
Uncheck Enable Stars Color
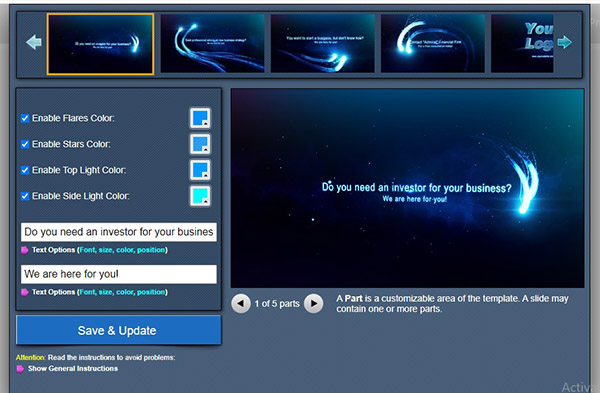[25, 144]
